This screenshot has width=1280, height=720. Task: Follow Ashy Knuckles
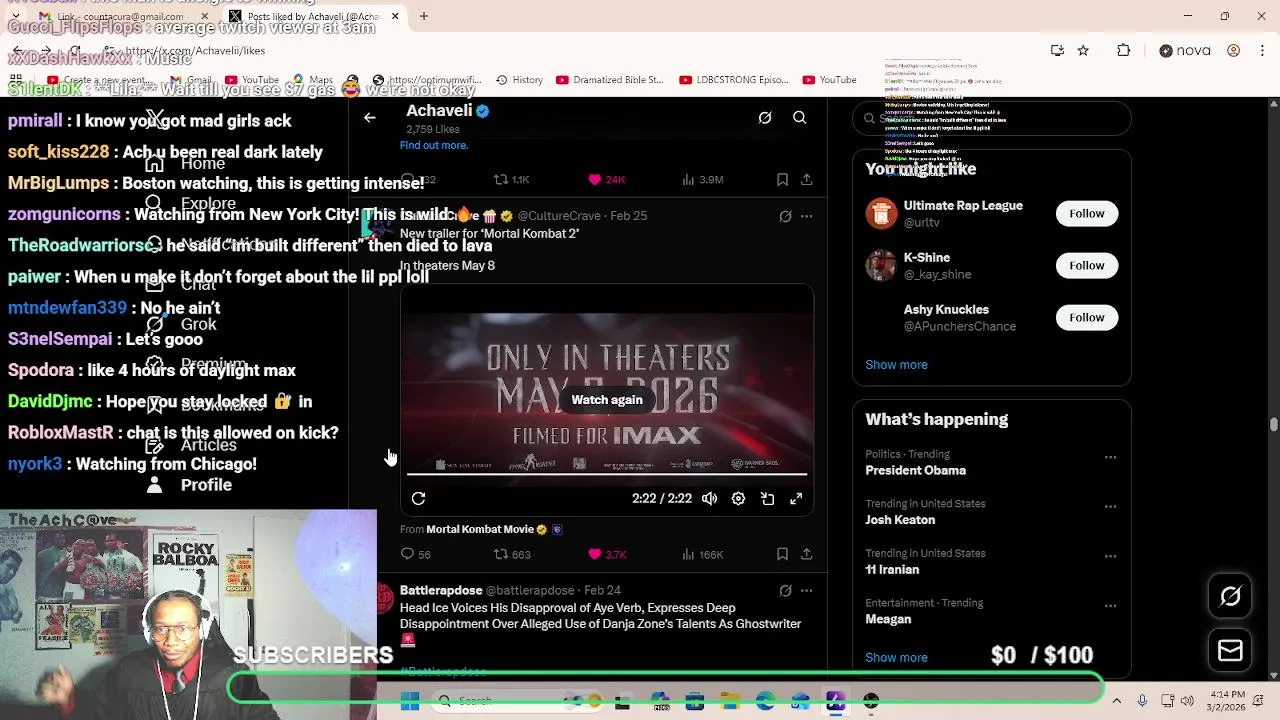(x=1087, y=317)
